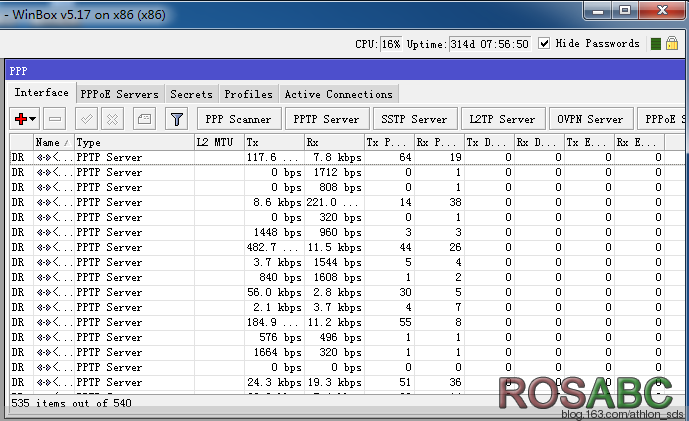Open the Active Connections tab
The image size is (689, 421).
coord(339,94)
